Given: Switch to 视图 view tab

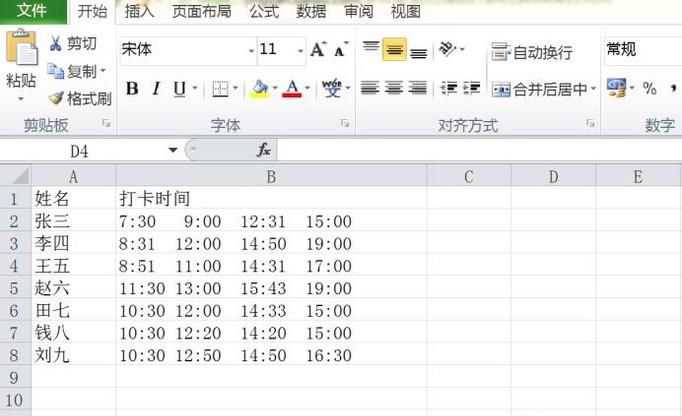Looking at the screenshot, I should tap(405, 11).
